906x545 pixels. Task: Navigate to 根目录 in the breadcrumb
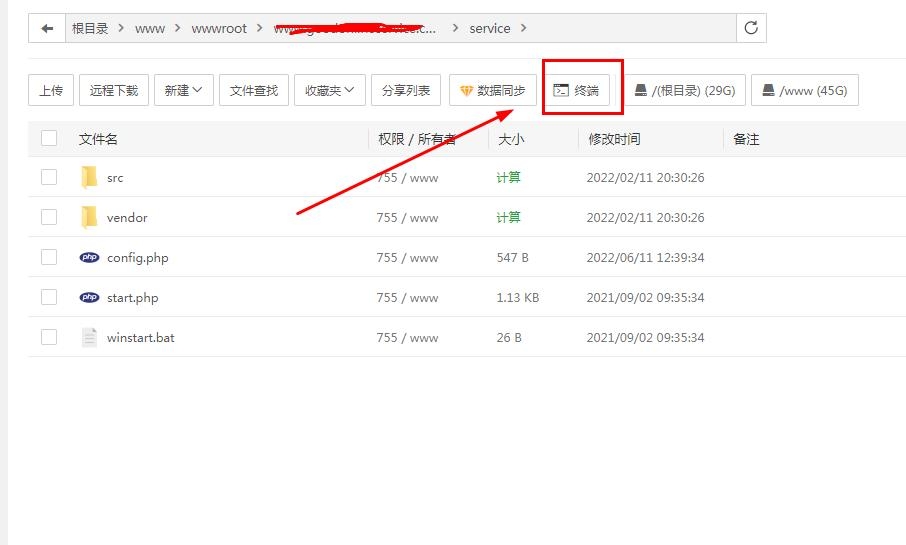(x=90, y=28)
